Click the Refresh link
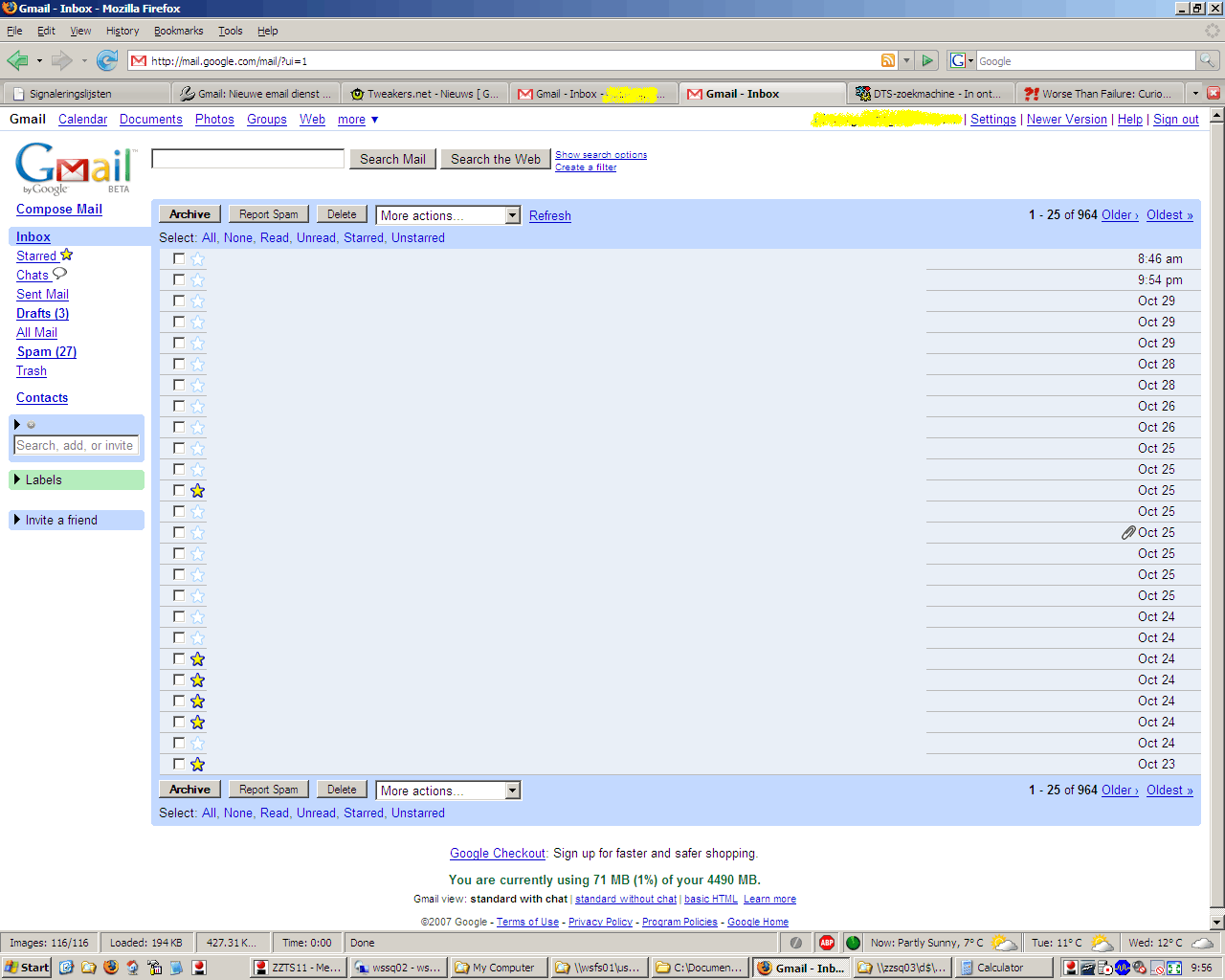 click(x=550, y=215)
